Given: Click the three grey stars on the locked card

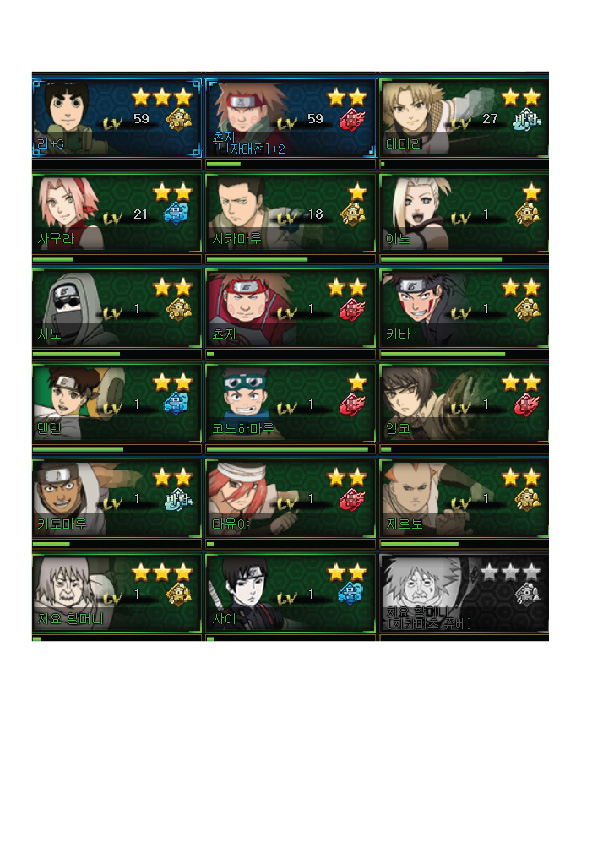Looking at the screenshot, I should (x=510, y=572).
